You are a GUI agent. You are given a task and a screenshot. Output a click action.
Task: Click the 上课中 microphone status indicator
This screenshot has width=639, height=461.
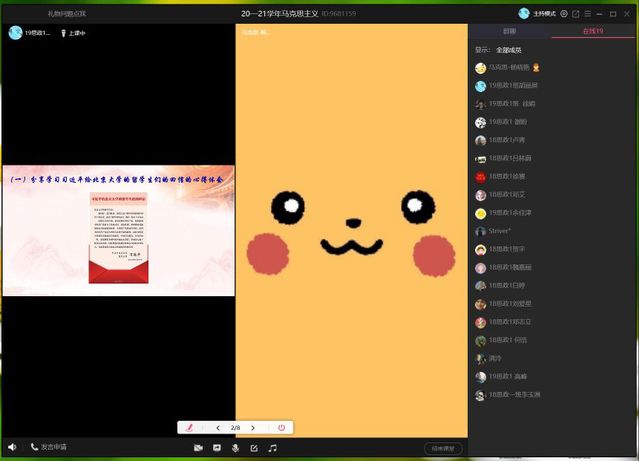tap(73, 33)
